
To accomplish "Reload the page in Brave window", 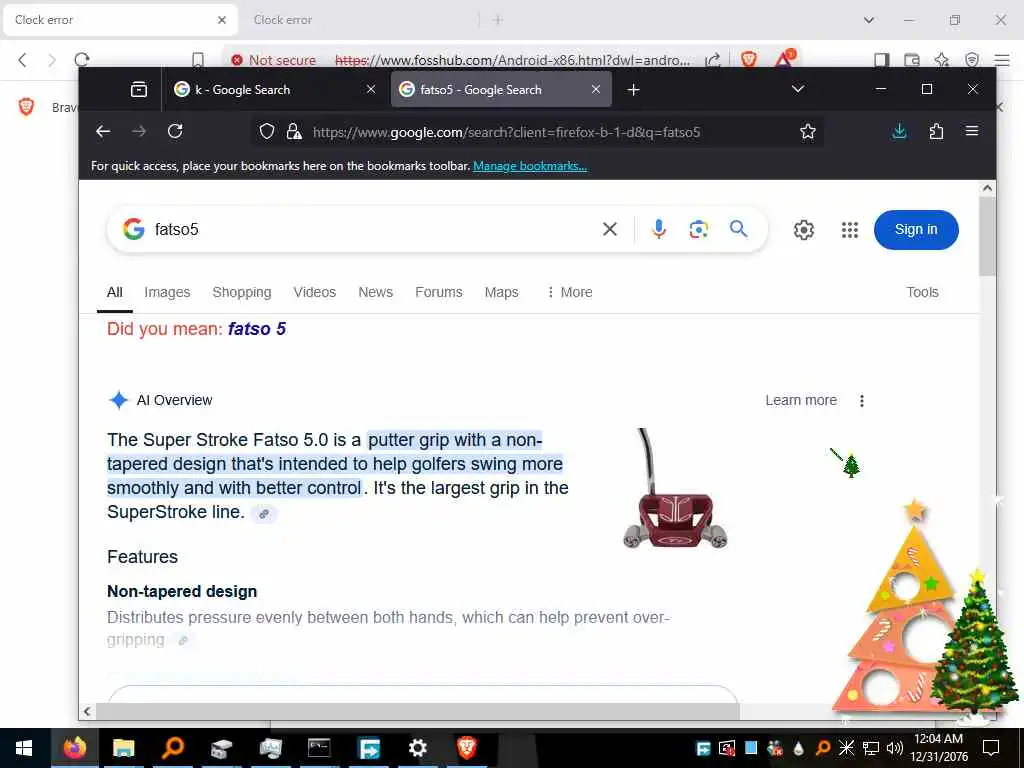I will pos(82,60).
